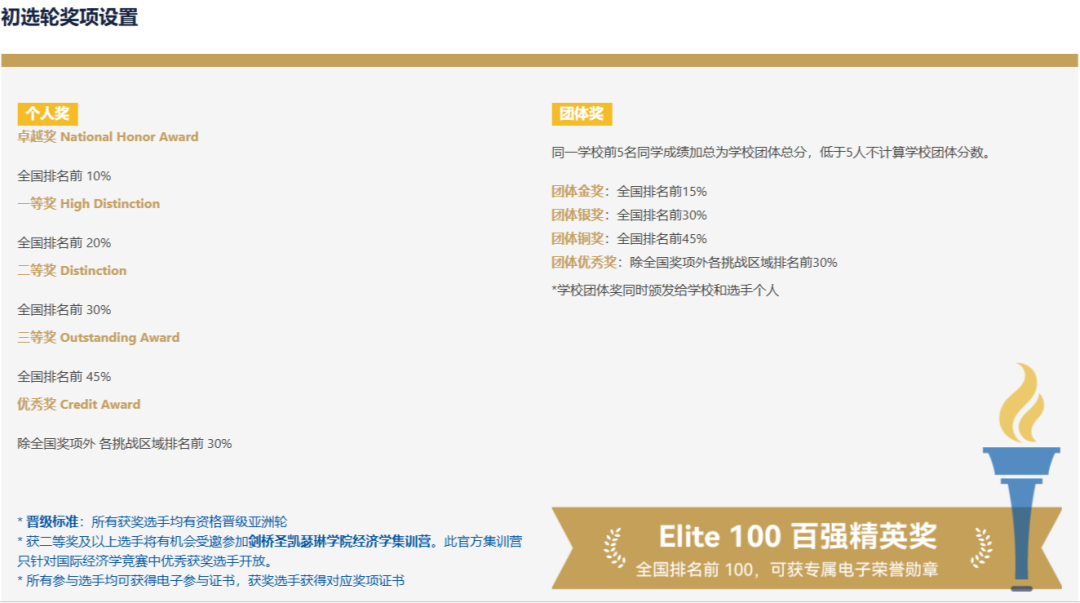1080x603 pixels.
Task: Click 除全国奖项外 各挑战区域排名前 30% line
Action: point(125,444)
